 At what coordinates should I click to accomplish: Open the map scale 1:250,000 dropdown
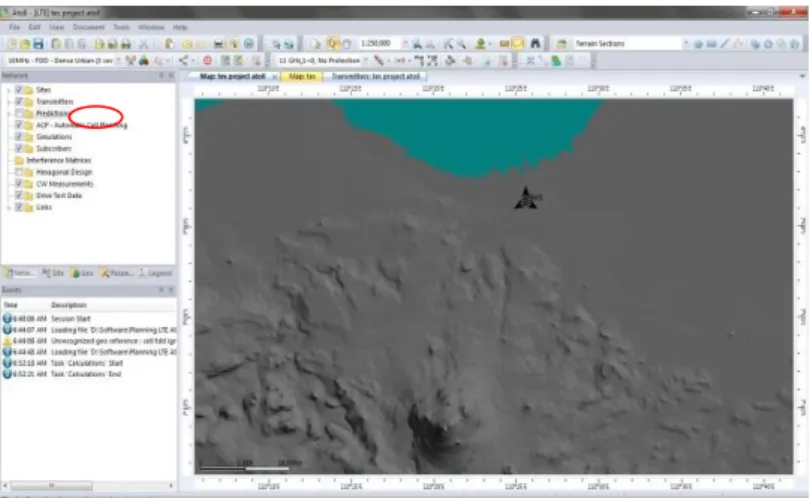point(404,44)
